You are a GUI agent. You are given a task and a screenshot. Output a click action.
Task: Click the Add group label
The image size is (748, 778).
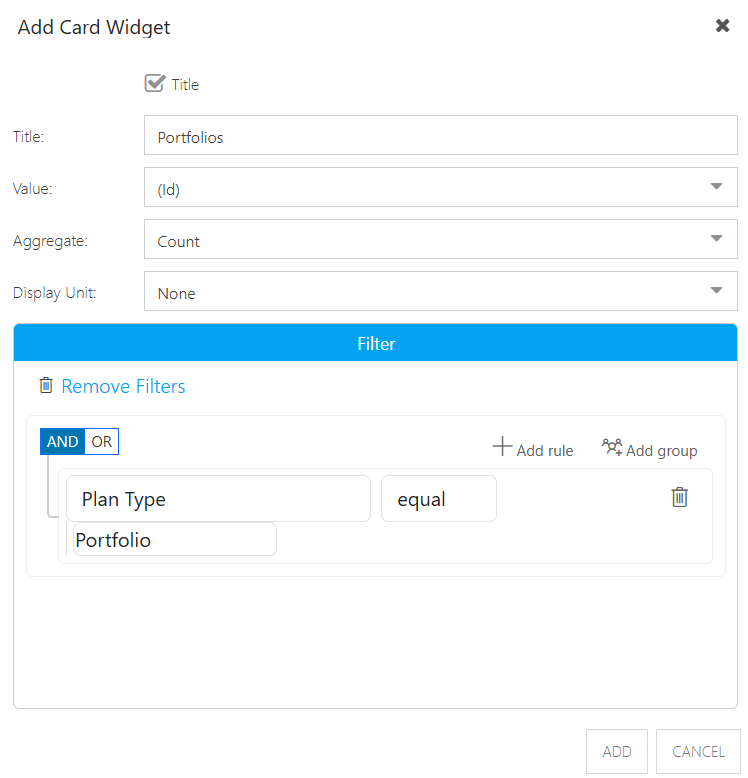point(661,451)
